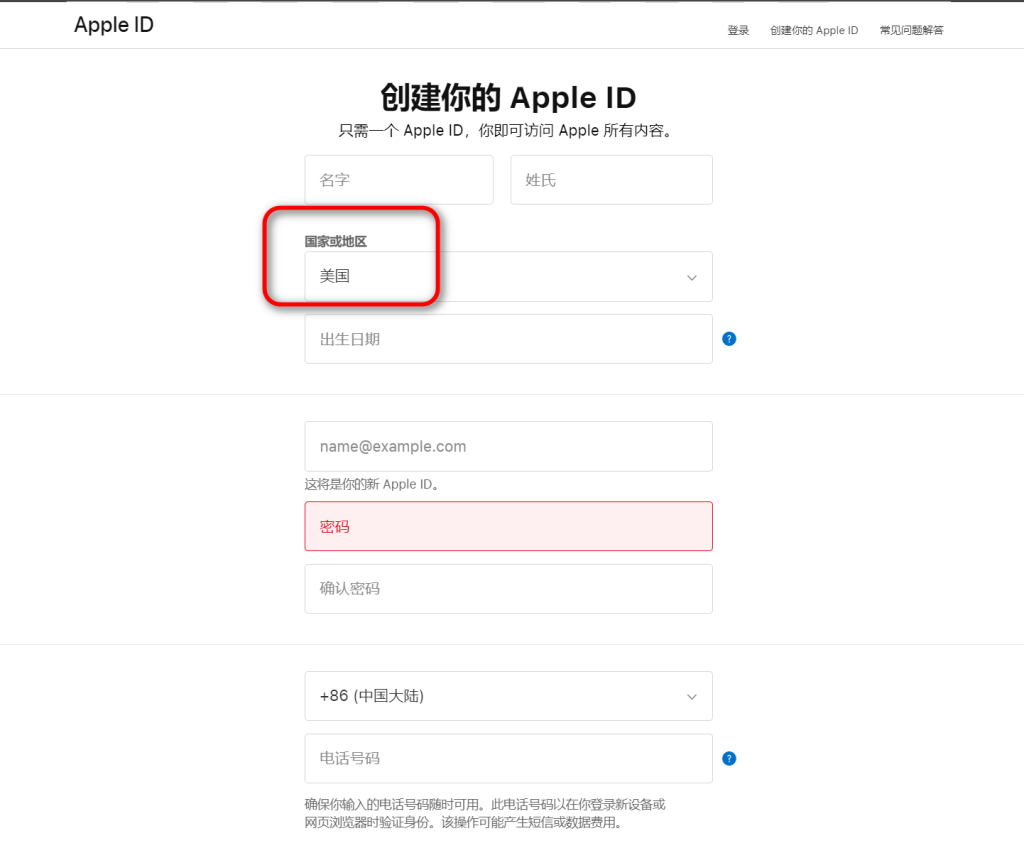
Task: Focus the 电话号码 input field
Action: click(x=508, y=758)
